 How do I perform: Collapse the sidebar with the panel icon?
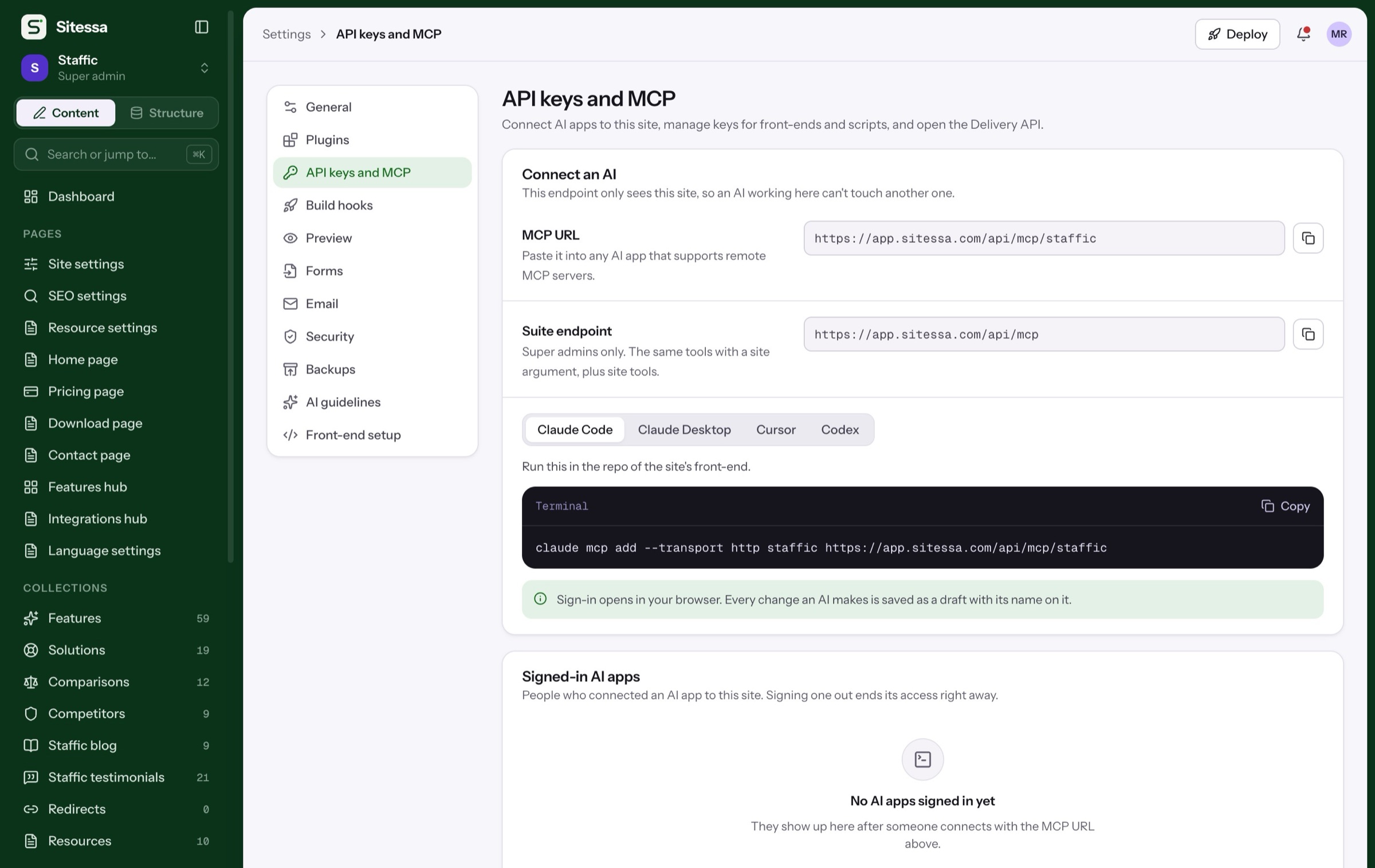click(x=202, y=27)
